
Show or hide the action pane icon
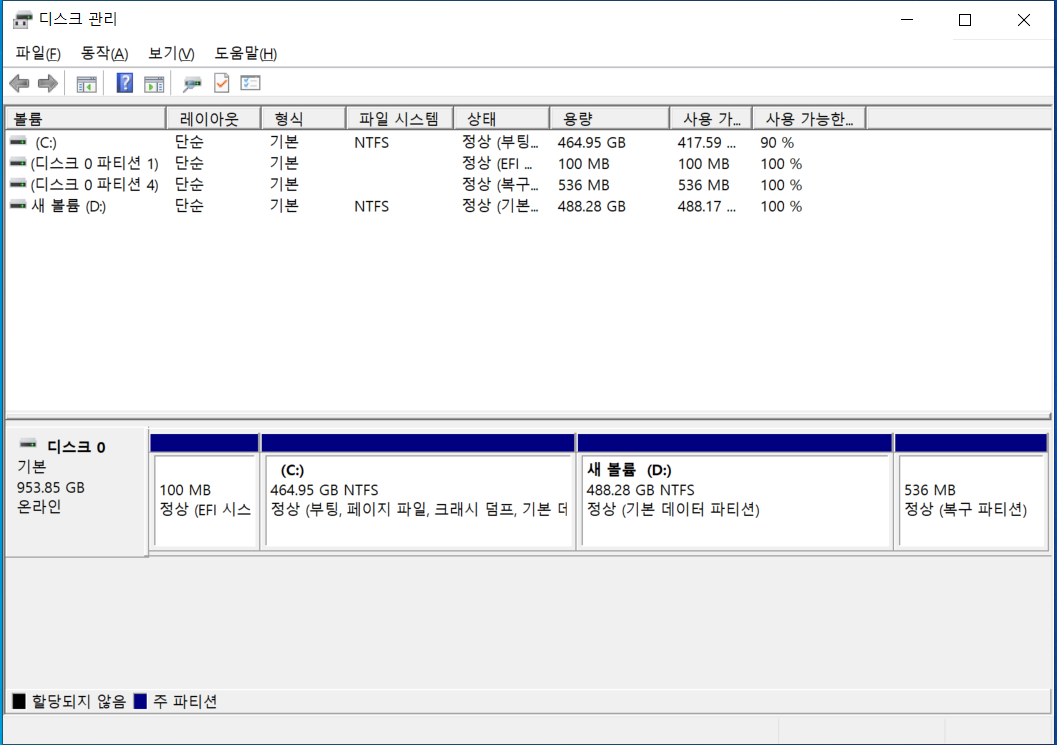point(154,84)
